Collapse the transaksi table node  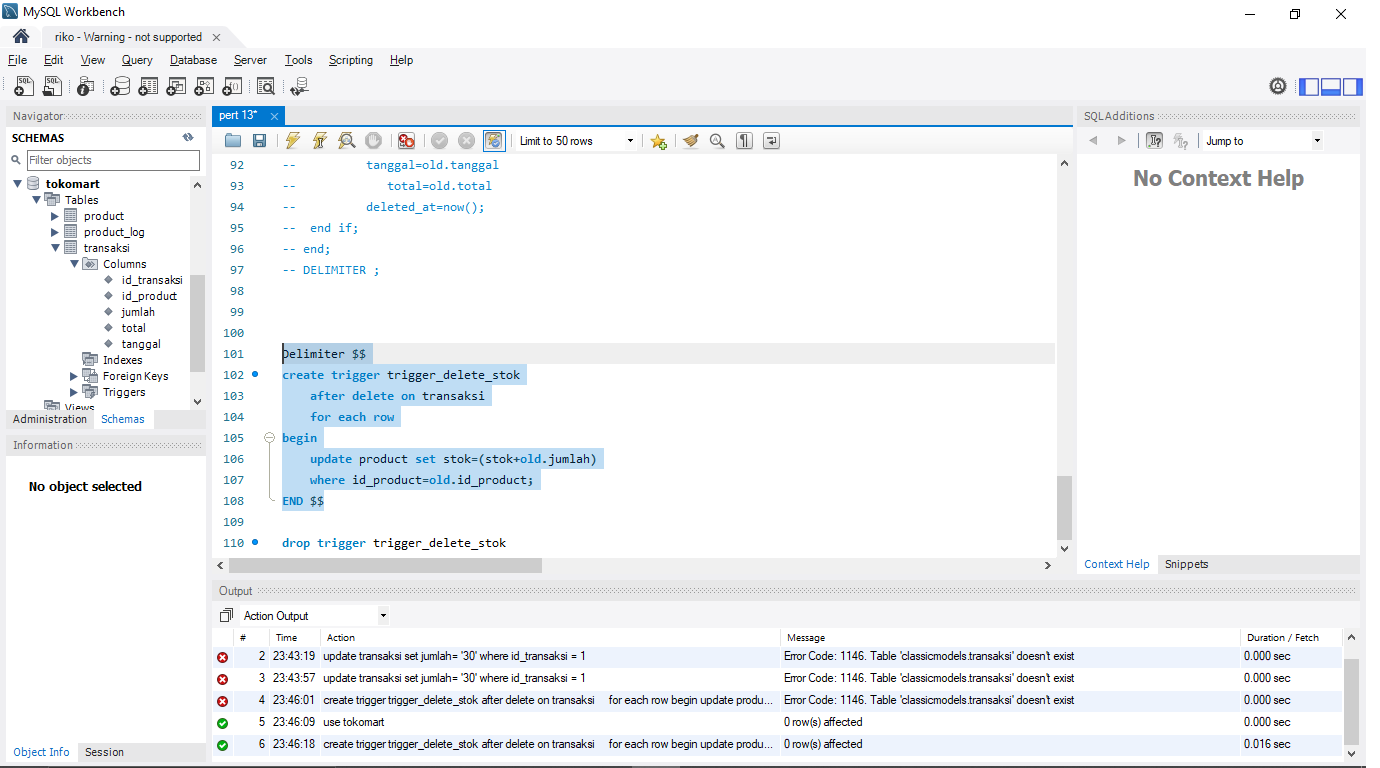coord(56,248)
